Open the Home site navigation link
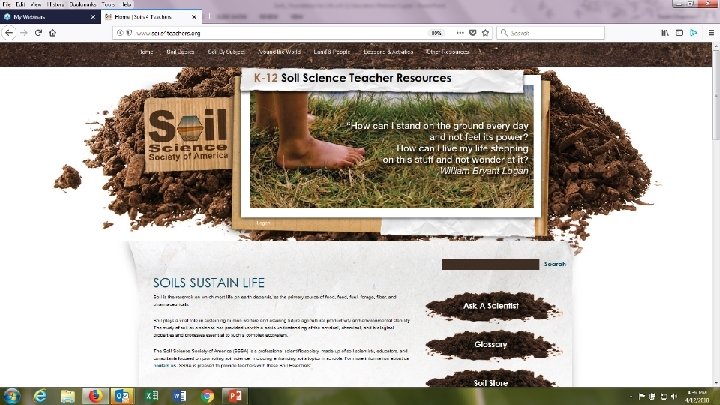Viewport: 720px width, 405px height. pyautogui.click(x=146, y=52)
